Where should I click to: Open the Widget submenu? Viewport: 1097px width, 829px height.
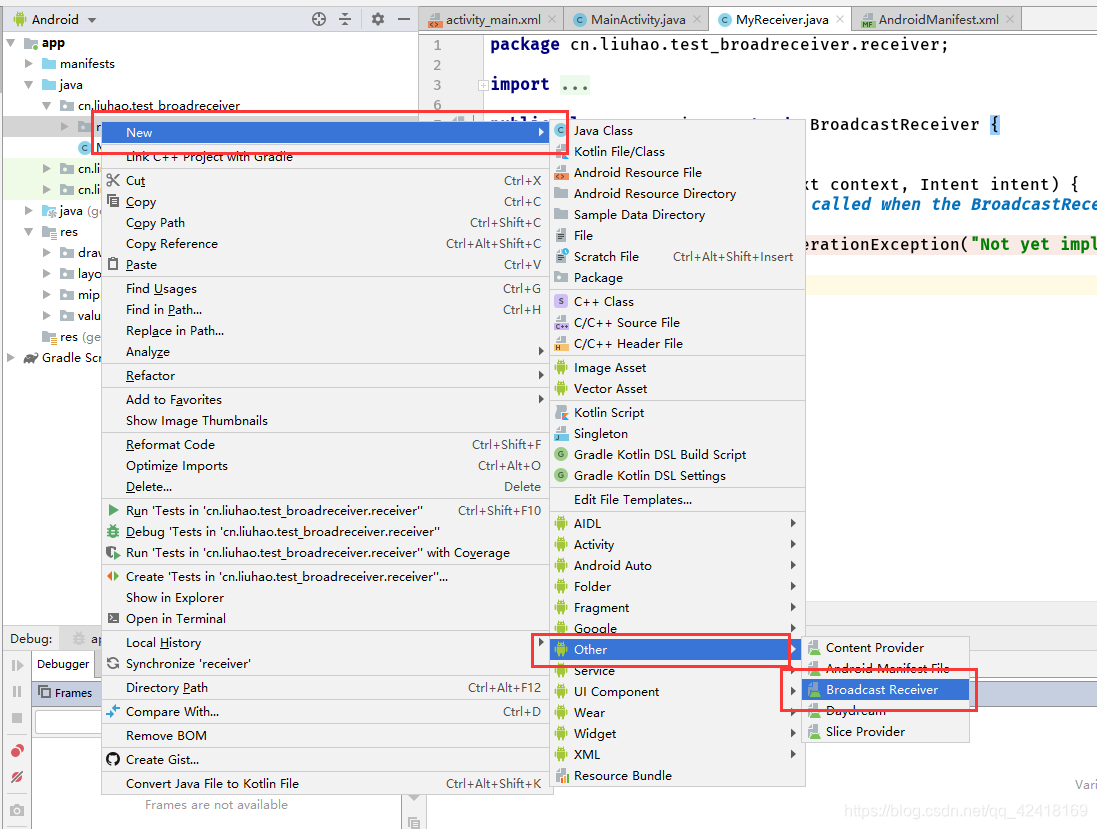click(x=675, y=733)
